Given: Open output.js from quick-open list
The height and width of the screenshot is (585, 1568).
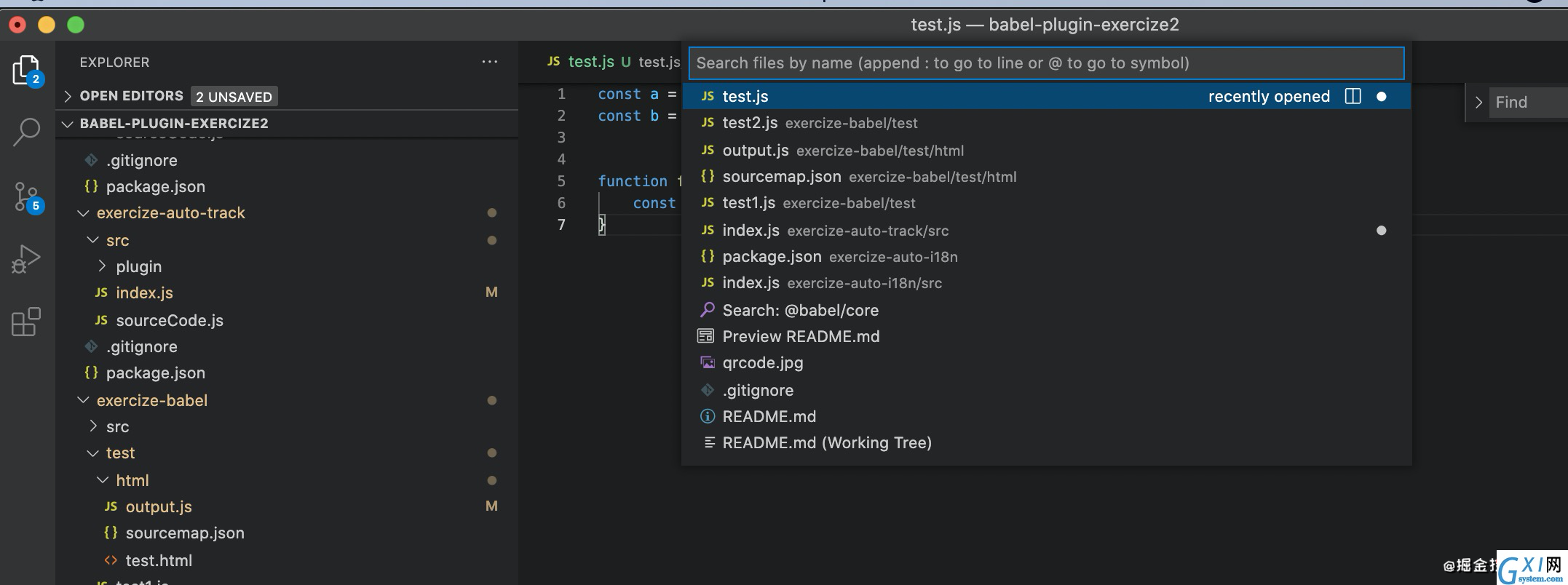Looking at the screenshot, I should pyautogui.click(x=1046, y=151).
